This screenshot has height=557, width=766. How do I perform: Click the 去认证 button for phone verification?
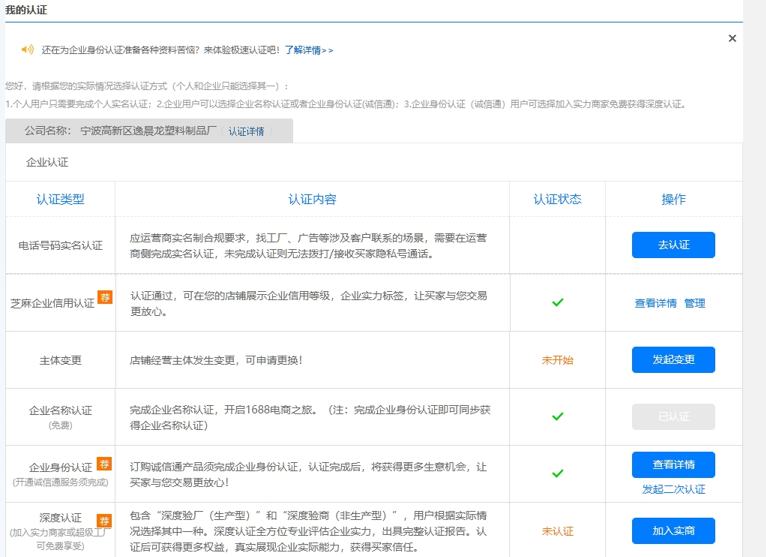(x=673, y=245)
